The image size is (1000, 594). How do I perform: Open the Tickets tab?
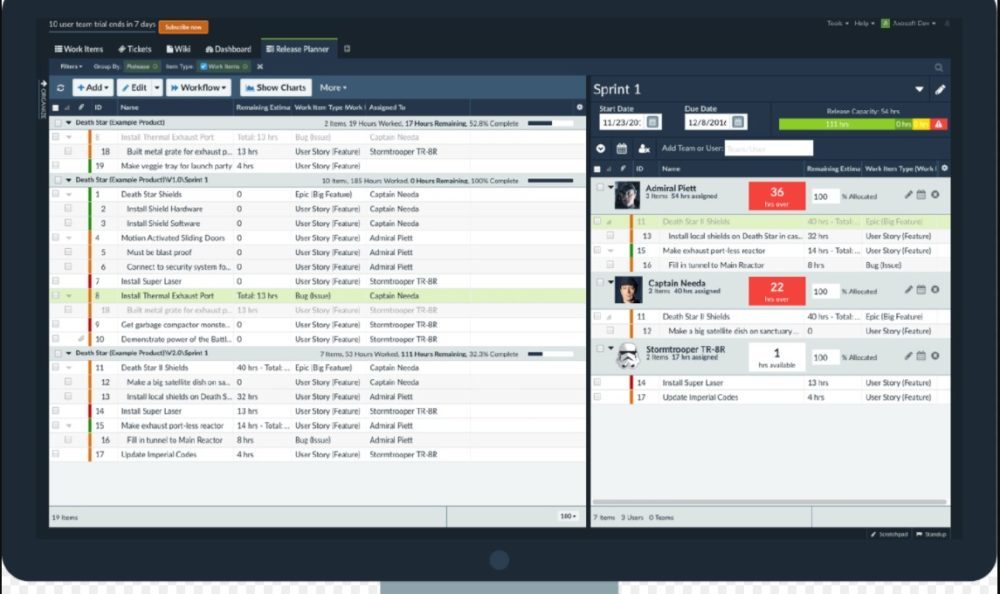(135, 49)
